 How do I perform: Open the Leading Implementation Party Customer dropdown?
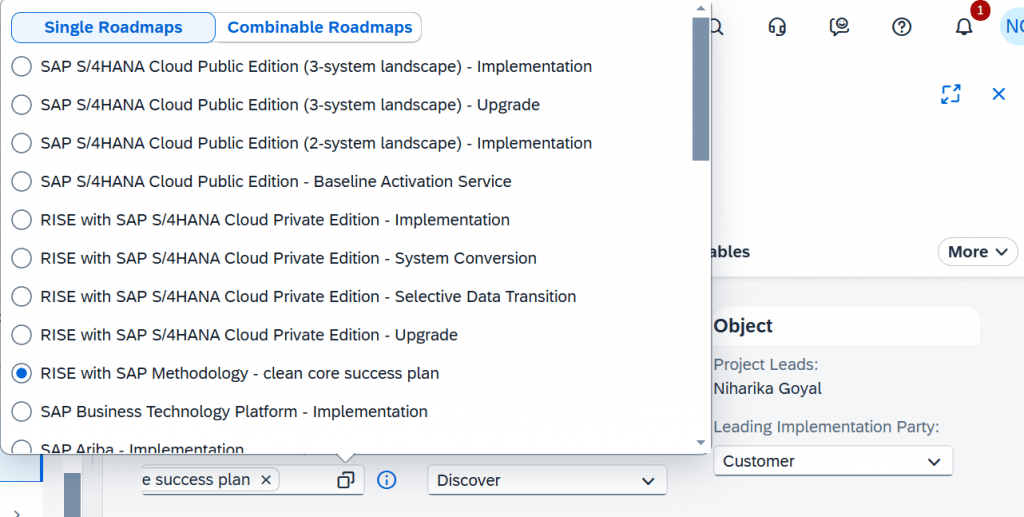833,461
